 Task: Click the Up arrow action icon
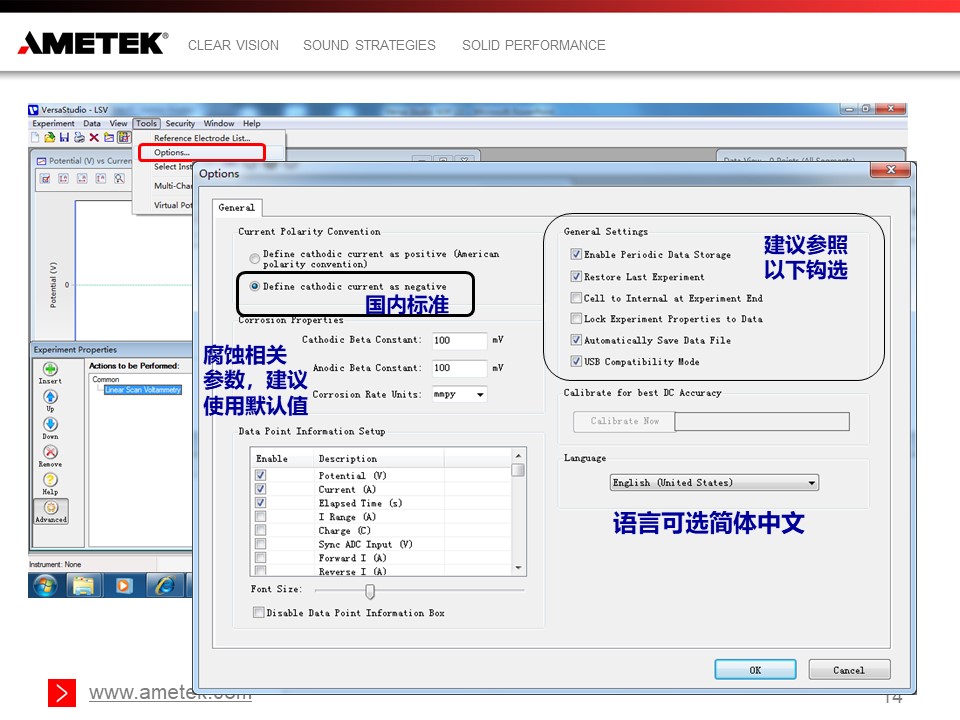50,397
